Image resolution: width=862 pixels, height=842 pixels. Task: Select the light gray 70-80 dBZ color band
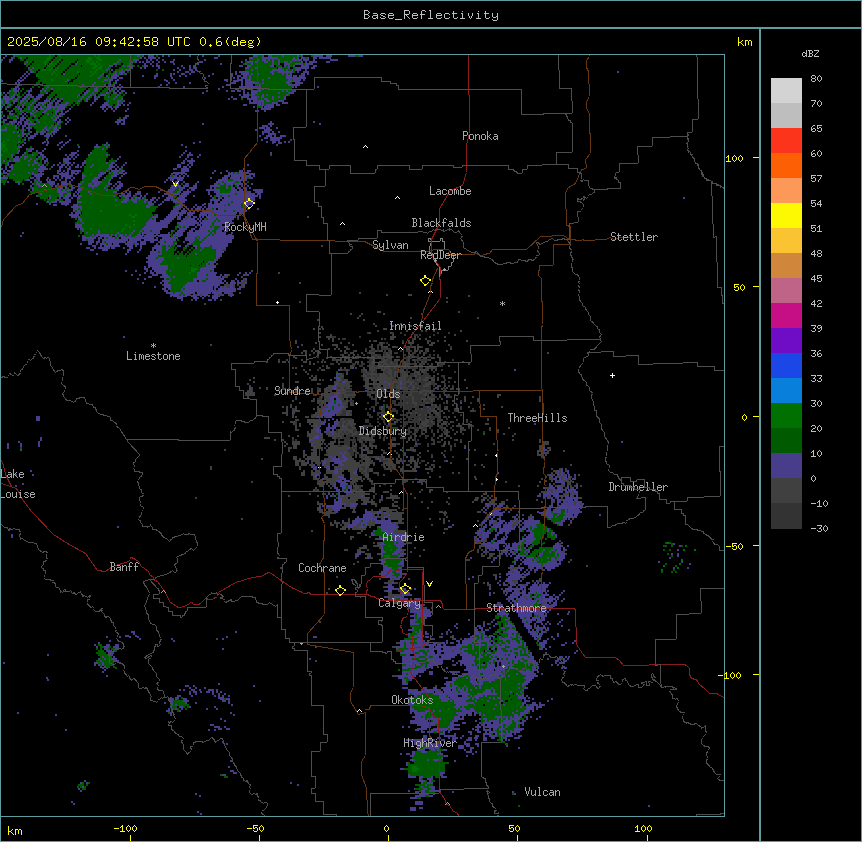tap(786, 91)
